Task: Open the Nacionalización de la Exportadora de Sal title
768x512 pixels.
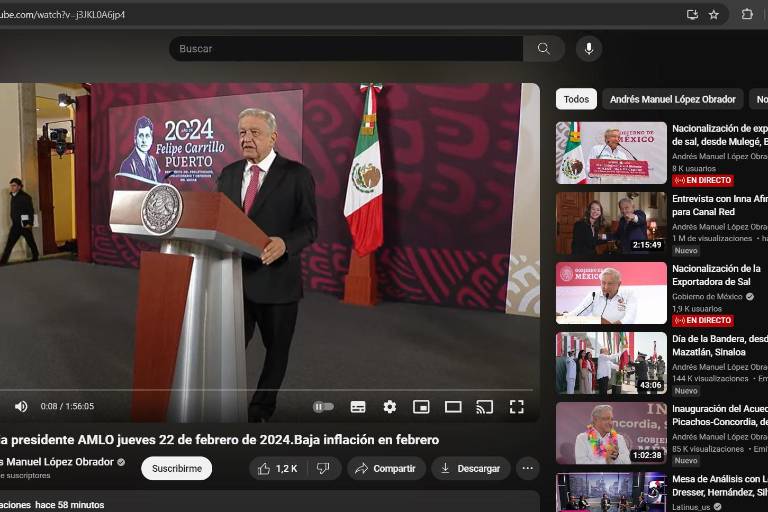Action: 716,275
